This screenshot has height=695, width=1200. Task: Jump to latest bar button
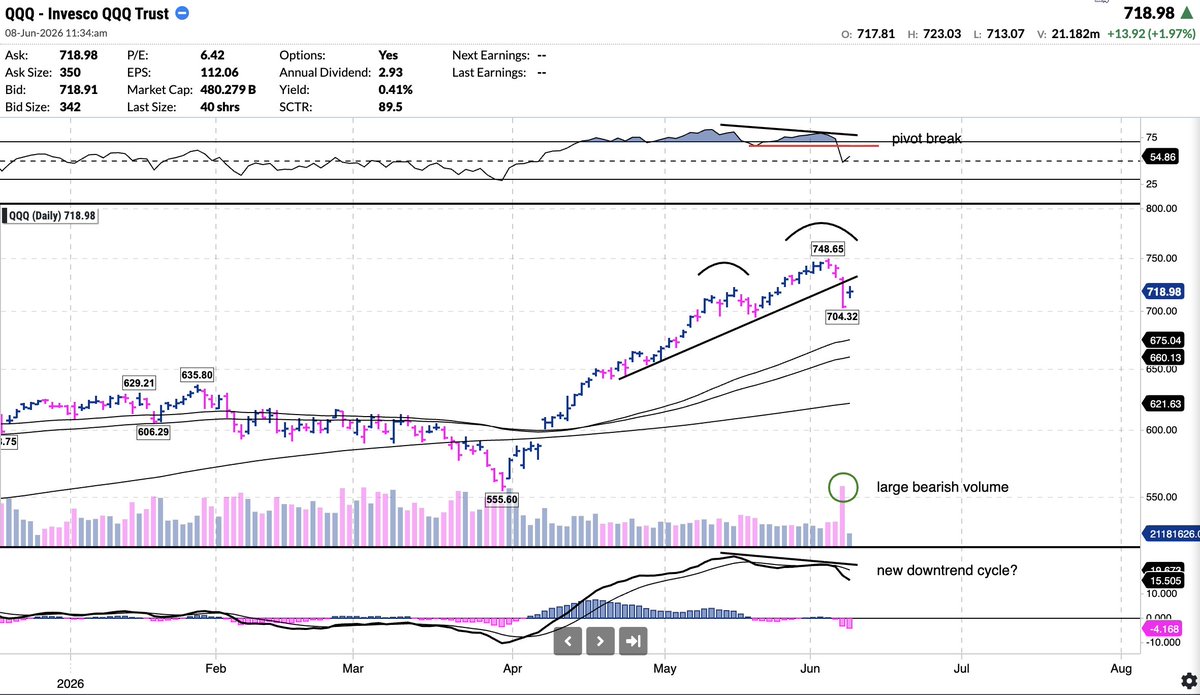[632, 641]
